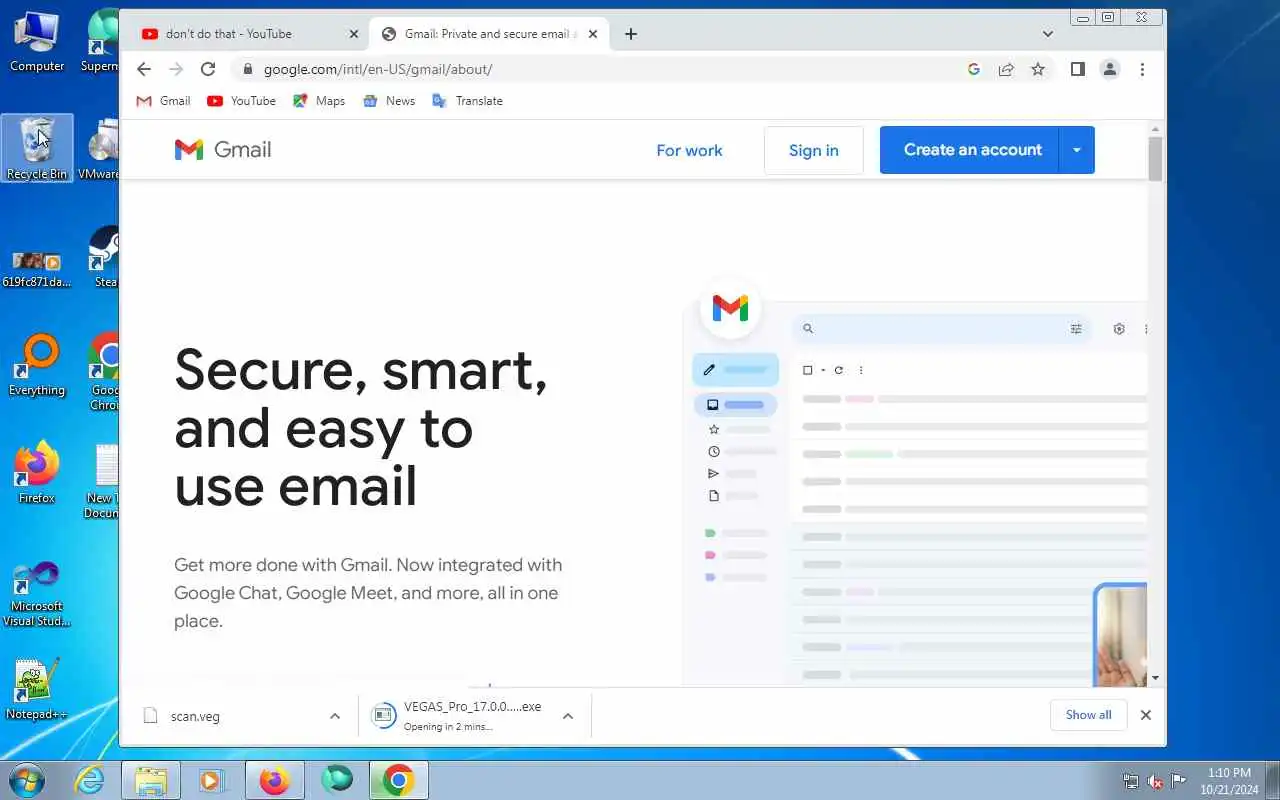Click the Action Center flag icon
The height and width of the screenshot is (800, 1280).
[1179, 781]
